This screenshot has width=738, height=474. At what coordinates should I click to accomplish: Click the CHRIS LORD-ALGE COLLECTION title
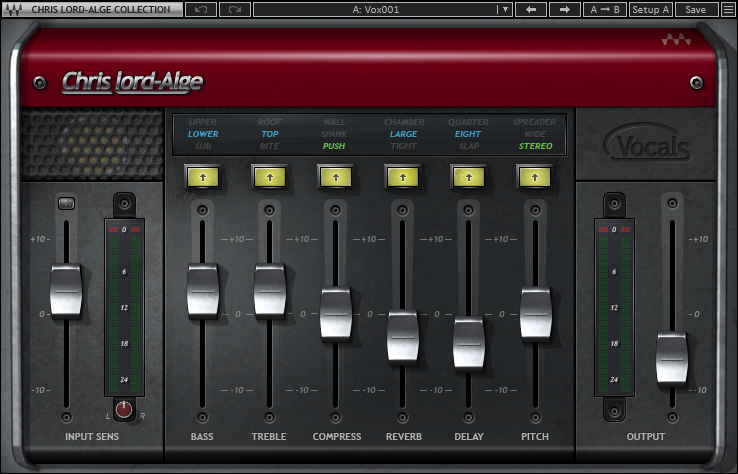click(x=101, y=9)
